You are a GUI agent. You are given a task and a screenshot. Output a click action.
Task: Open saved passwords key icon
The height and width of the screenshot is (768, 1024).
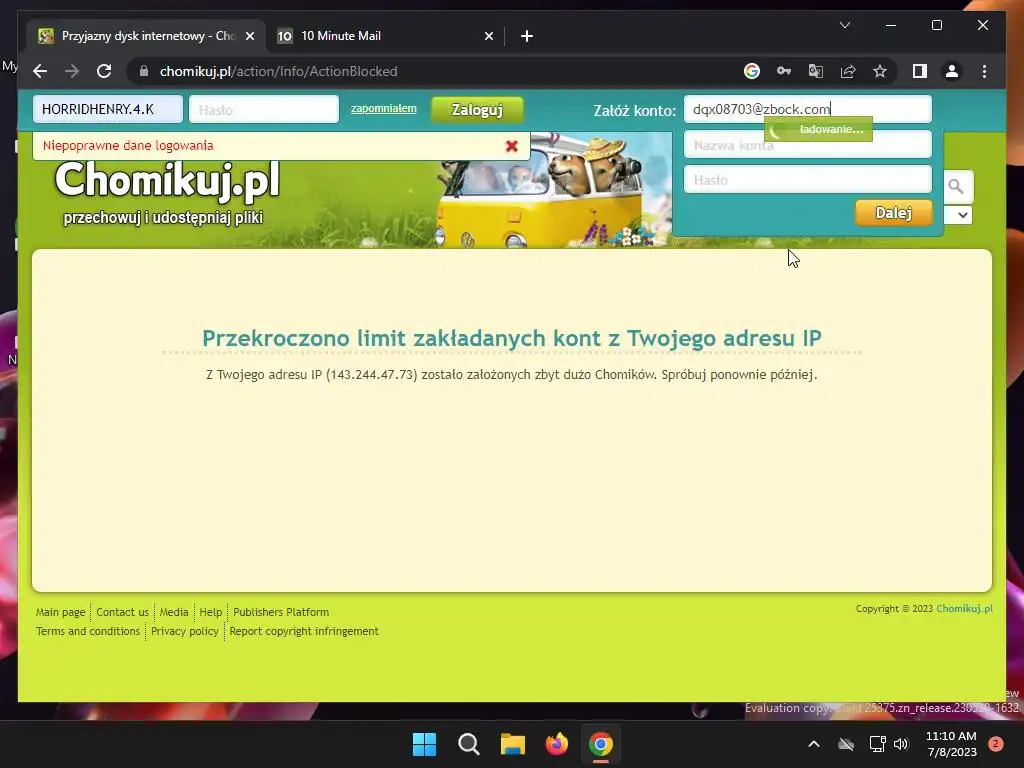(784, 71)
